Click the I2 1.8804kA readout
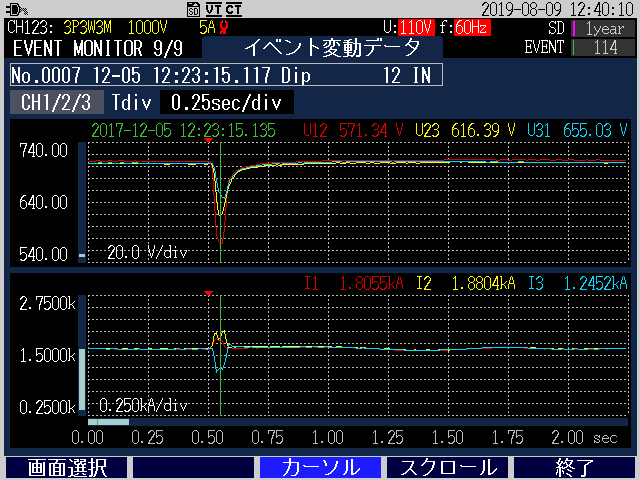640x480 pixels. [466, 283]
